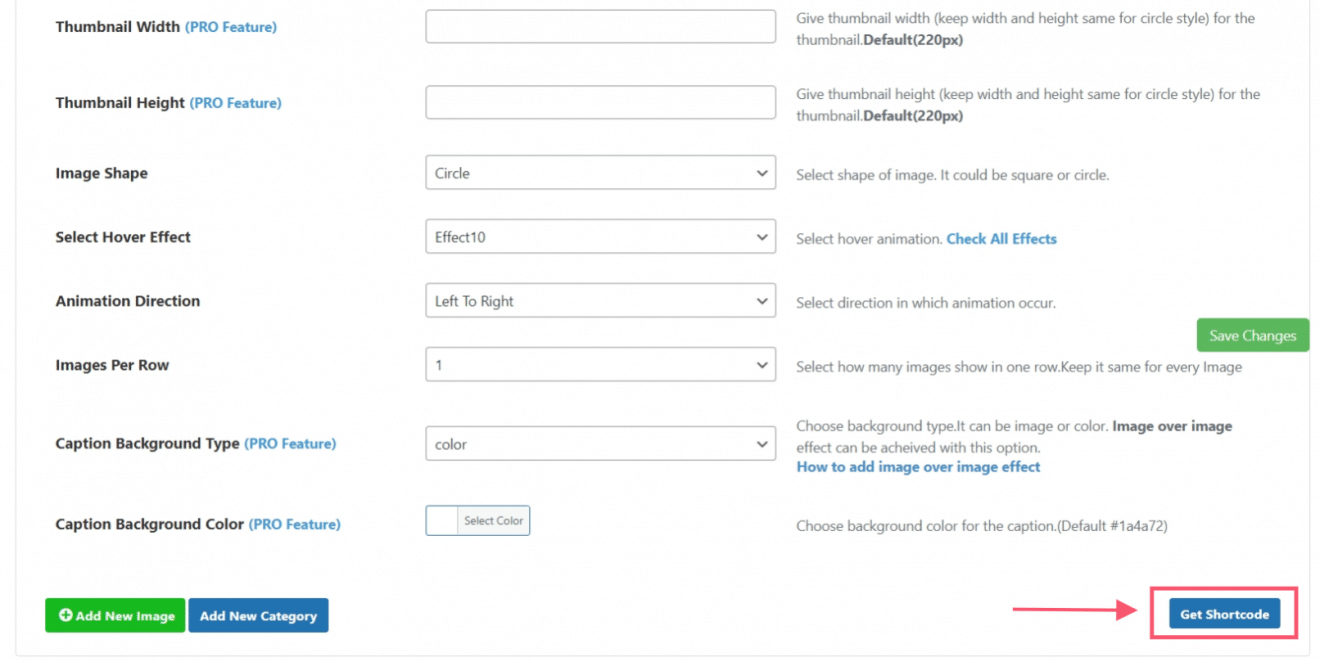Click the Save Changes button
This screenshot has width=1320, height=662.
(1252, 335)
